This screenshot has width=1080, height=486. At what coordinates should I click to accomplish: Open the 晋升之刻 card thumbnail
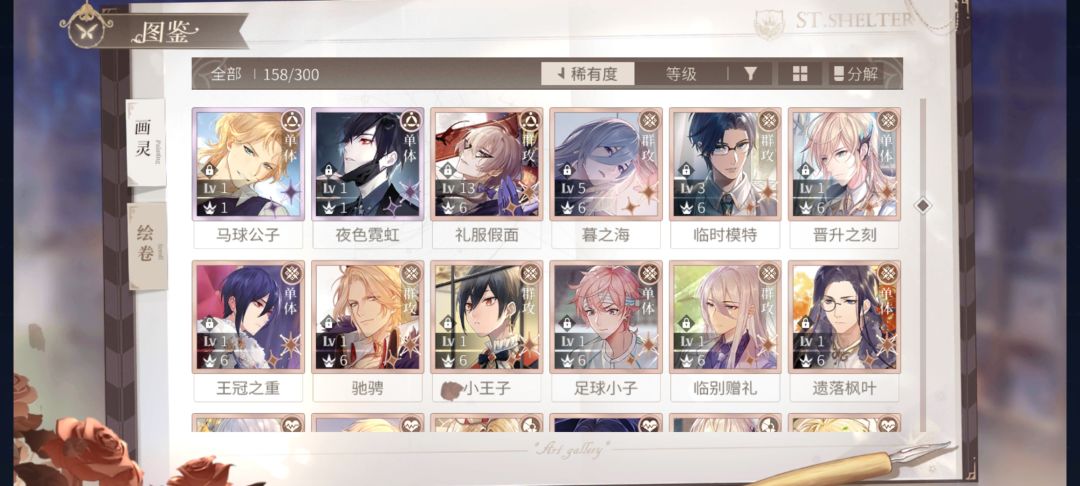tap(844, 164)
